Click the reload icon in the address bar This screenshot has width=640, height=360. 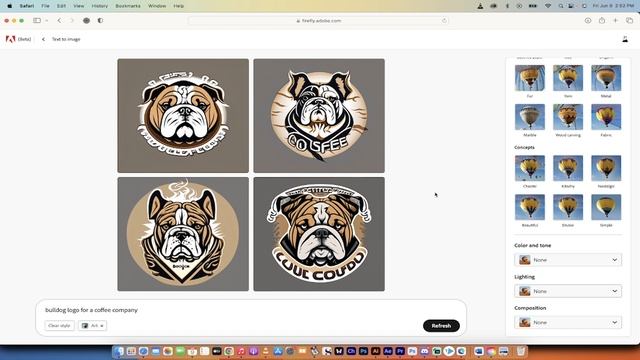(x=444, y=20)
